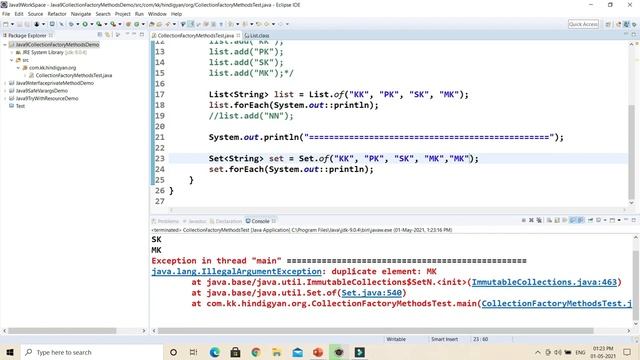Open the Source menu

click(x=35, y=14)
